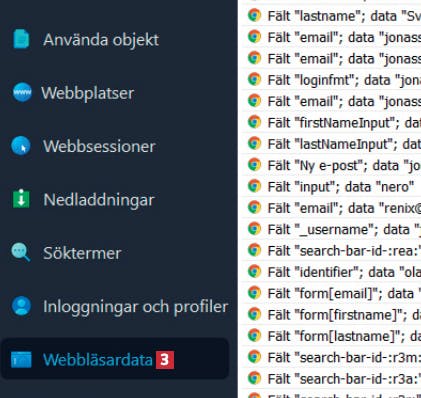Select the row Fält "Ny e-post"
This screenshot has width=421, height=398.
(x=331, y=165)
